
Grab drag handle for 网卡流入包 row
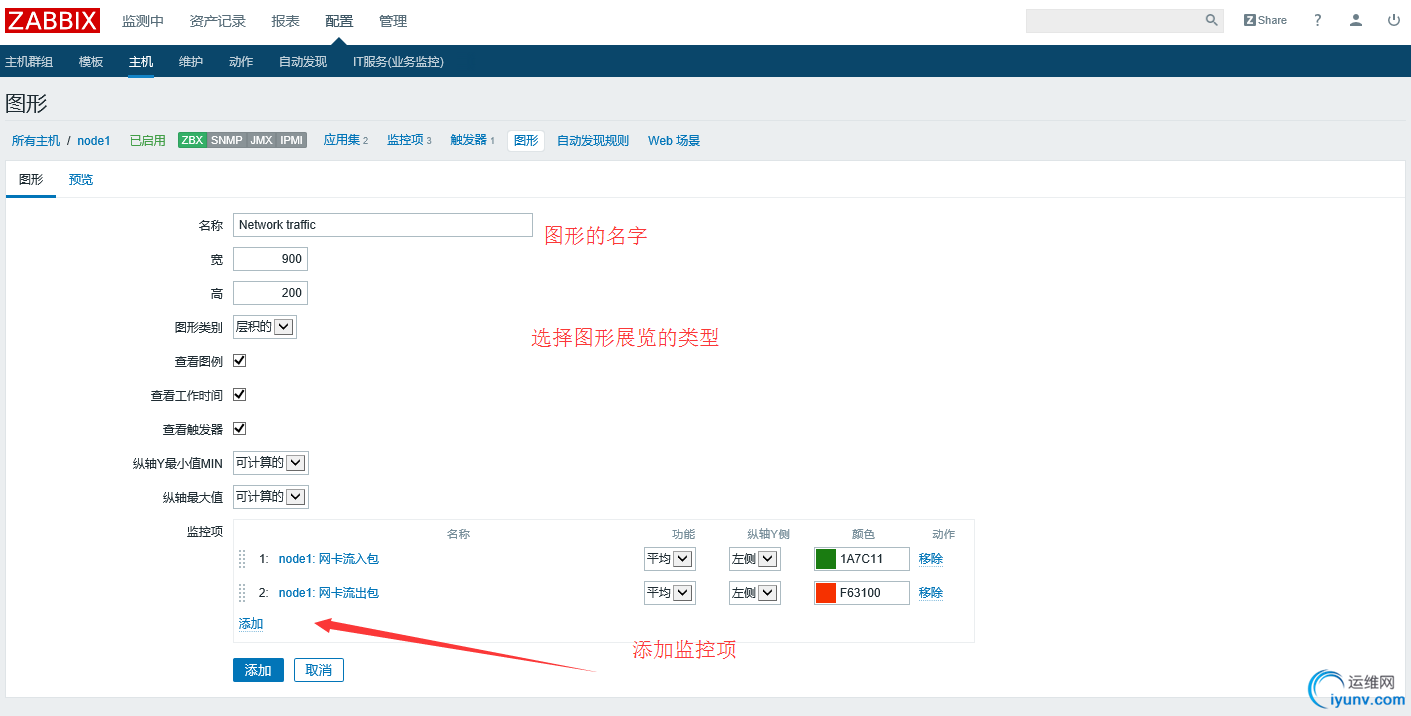click(242, 559)
